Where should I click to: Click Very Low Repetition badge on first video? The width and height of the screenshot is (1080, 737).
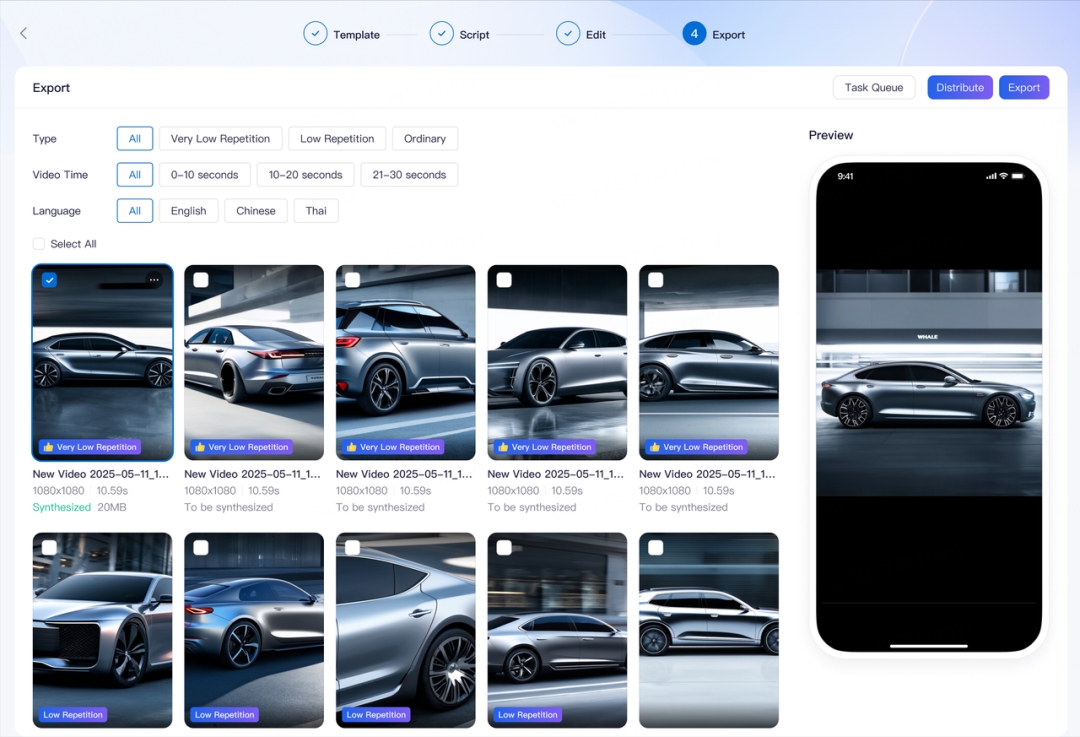(90, 447)
